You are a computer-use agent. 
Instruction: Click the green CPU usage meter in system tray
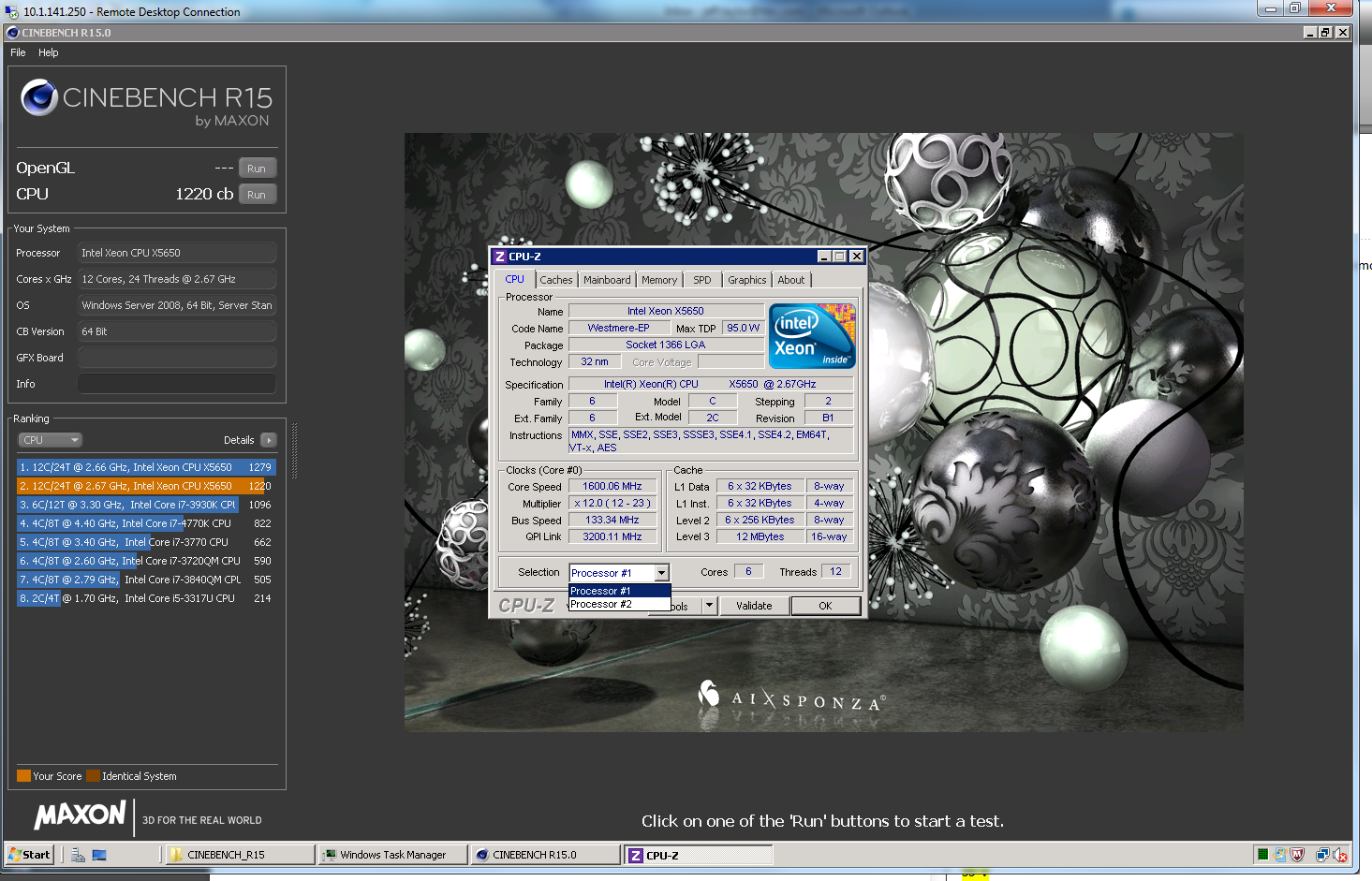1263,855
